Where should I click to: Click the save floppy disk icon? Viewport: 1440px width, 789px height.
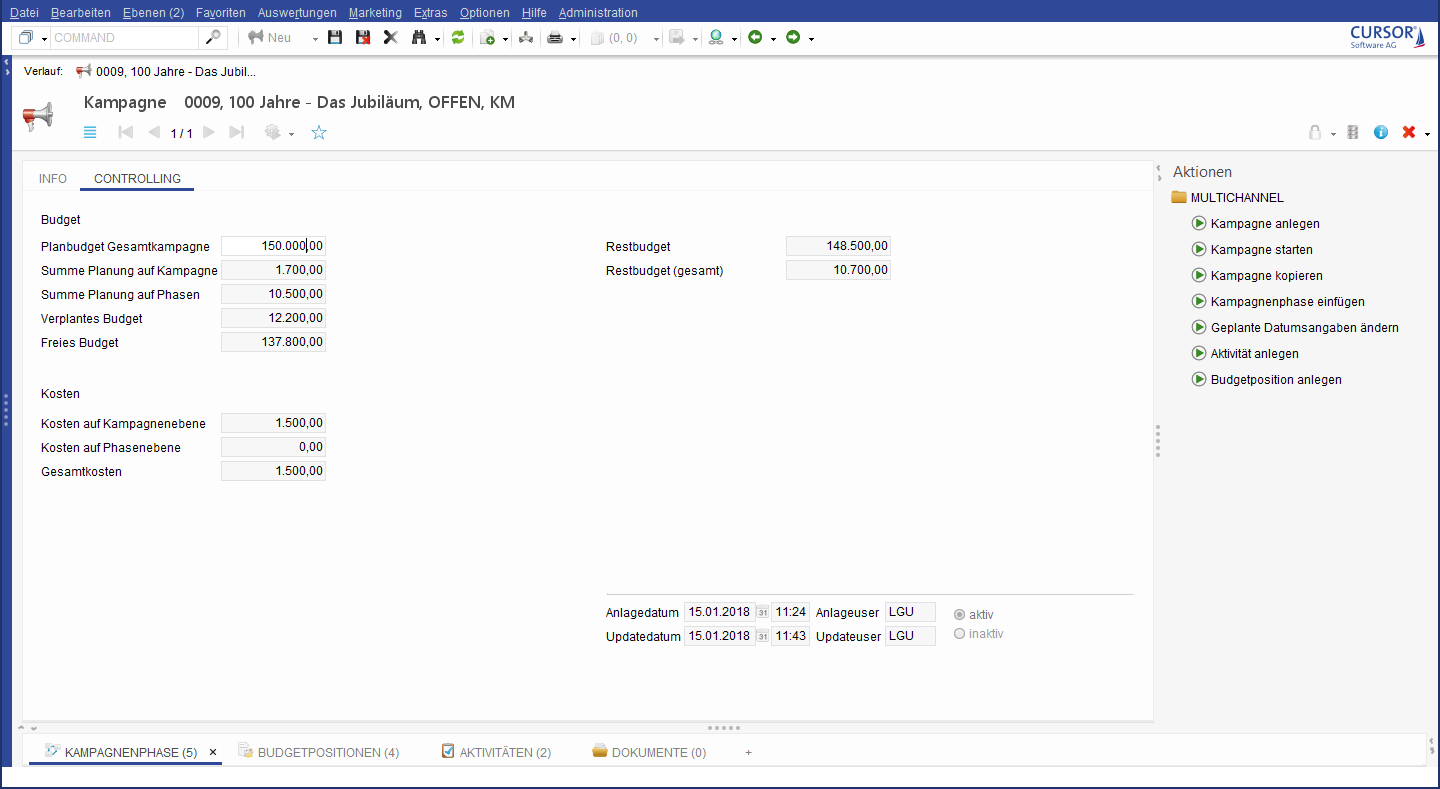(335, 38)
